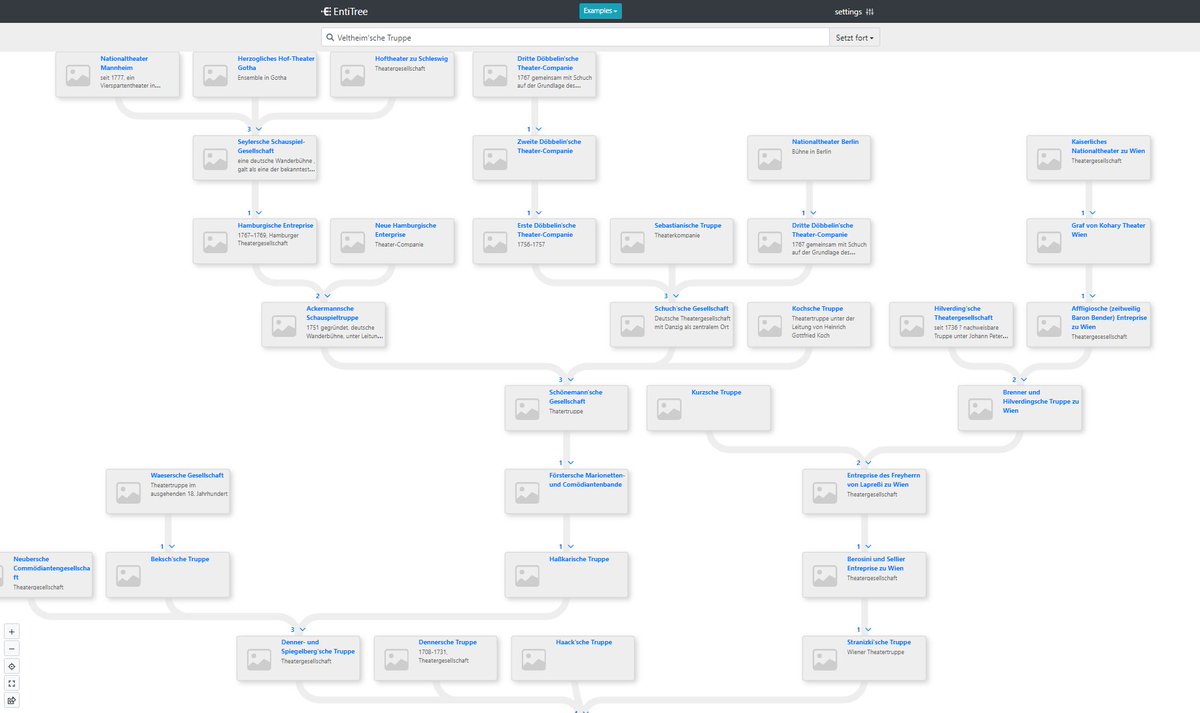The width and height of the screenshot is (1200, 713).
Task: Open the Hamburgische Entreprise title link
Action: tap(275, 225)
